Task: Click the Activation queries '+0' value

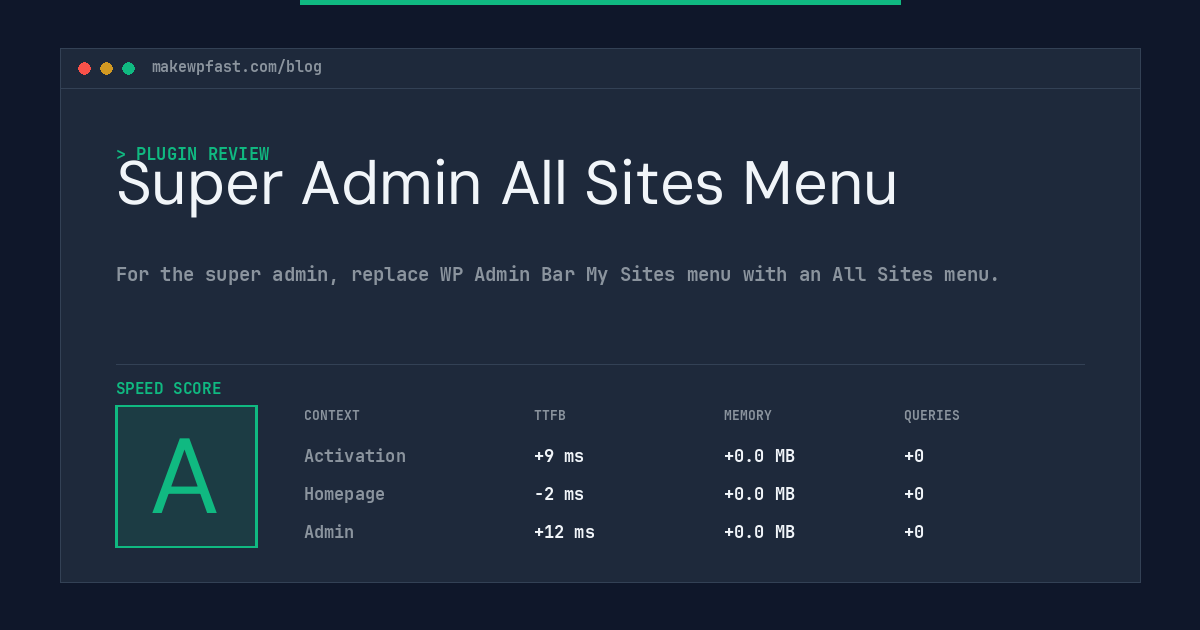Action: (914, 456)
